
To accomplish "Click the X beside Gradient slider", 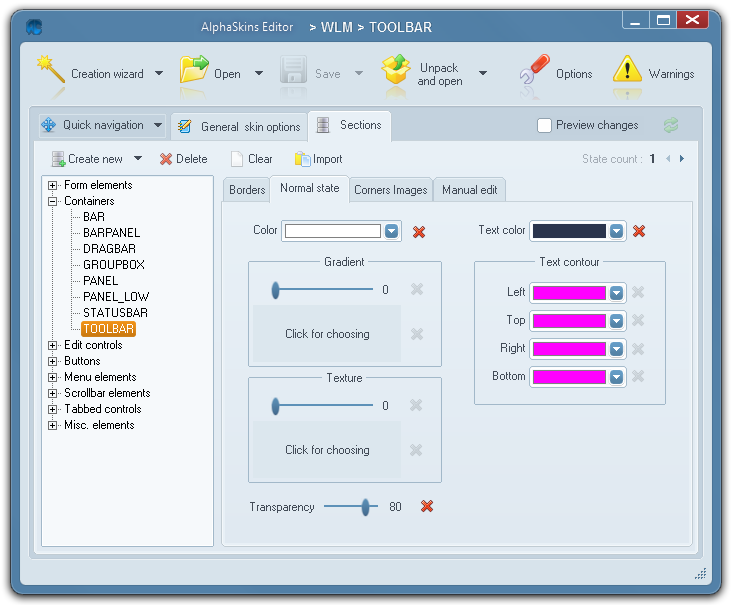I will (x=417, y=289).
